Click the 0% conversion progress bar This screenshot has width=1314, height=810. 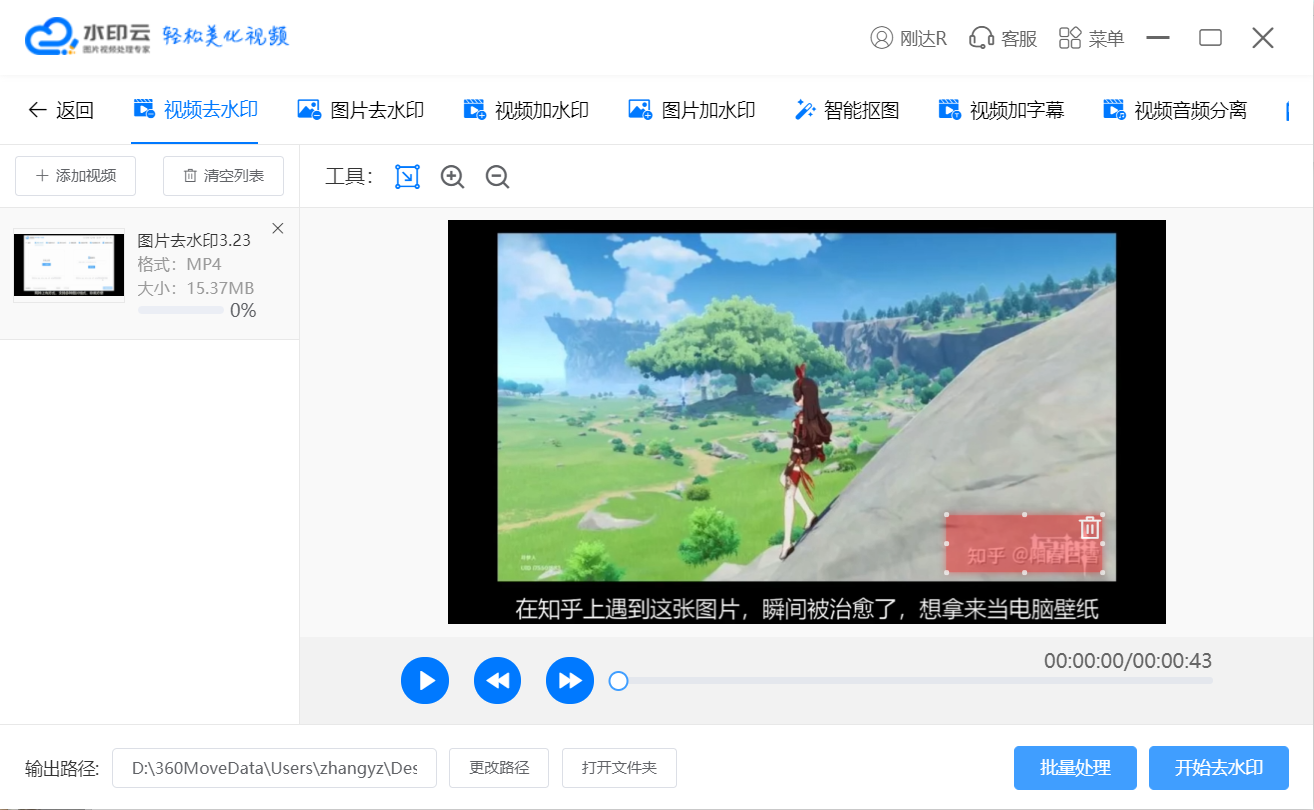[x=181, y=310]
